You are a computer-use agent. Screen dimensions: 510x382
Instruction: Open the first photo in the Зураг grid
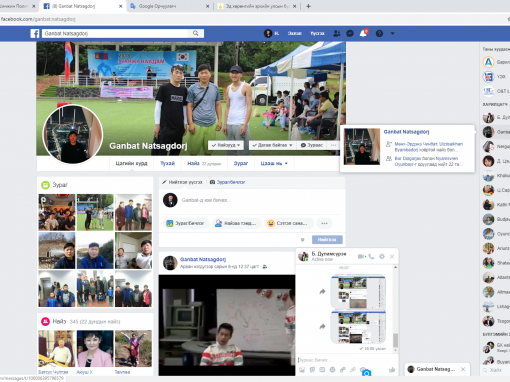pyautogui.click(x=57, y=212)
